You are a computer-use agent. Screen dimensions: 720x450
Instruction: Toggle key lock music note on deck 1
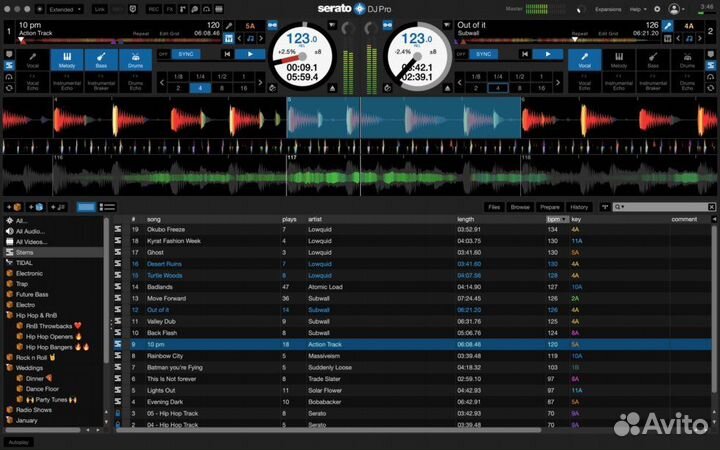pos(250,39)
